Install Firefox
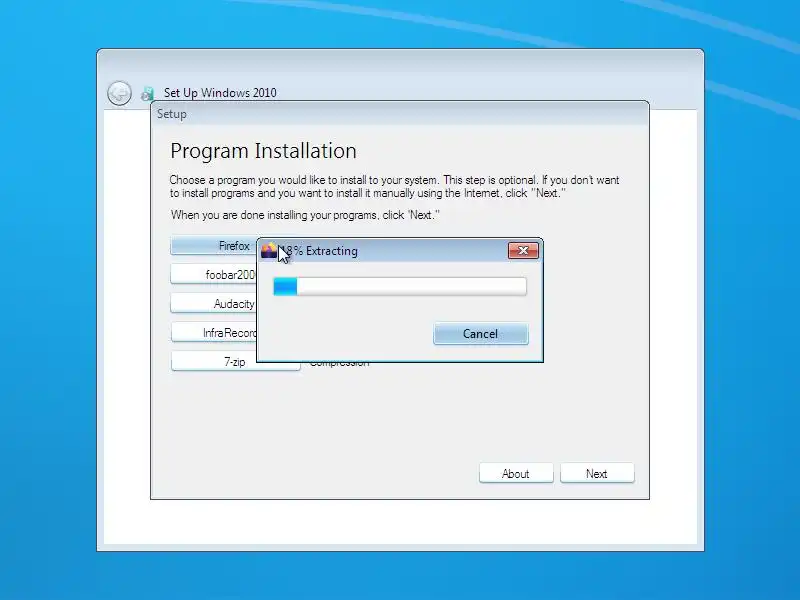Screen dimensions: 800x600 214,246
